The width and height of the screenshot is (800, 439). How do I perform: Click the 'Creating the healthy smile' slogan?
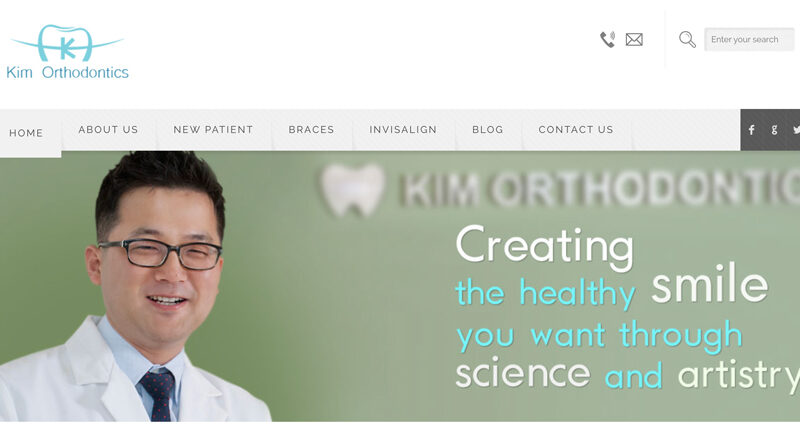(628, 309)
